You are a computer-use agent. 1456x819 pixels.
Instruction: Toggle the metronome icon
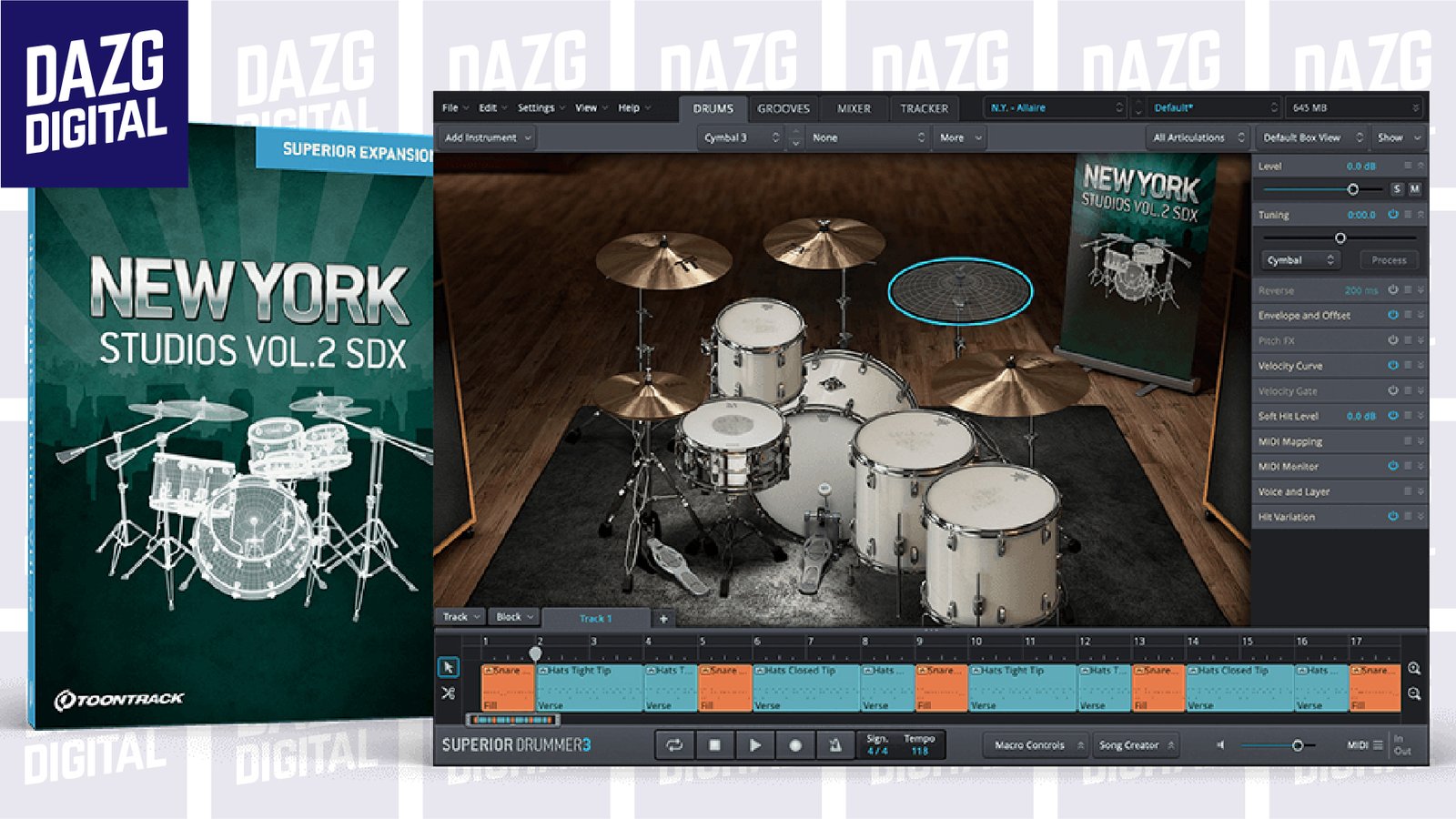click(834, 745)
